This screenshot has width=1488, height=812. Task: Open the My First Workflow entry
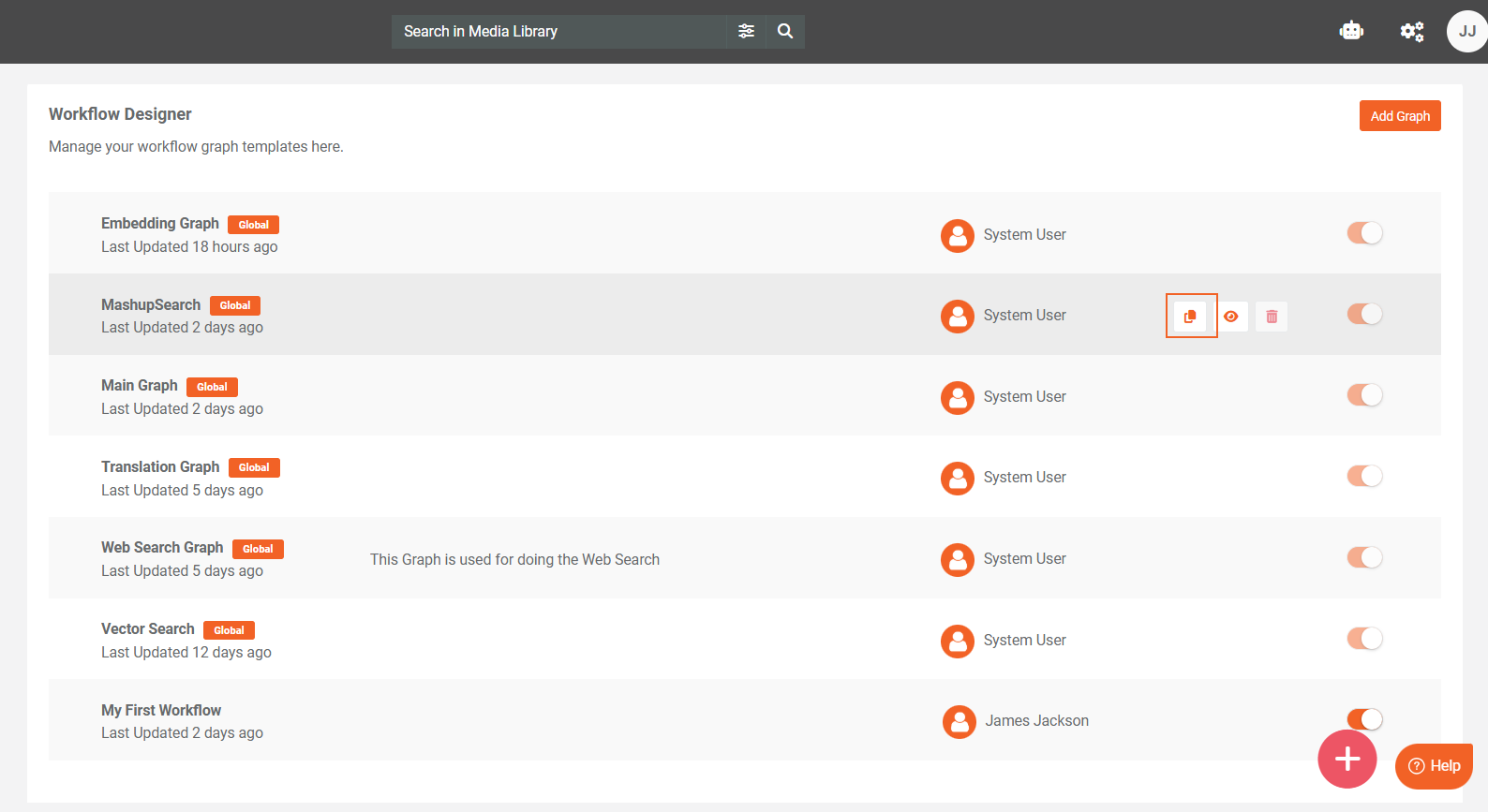click(x=161, y=710)
